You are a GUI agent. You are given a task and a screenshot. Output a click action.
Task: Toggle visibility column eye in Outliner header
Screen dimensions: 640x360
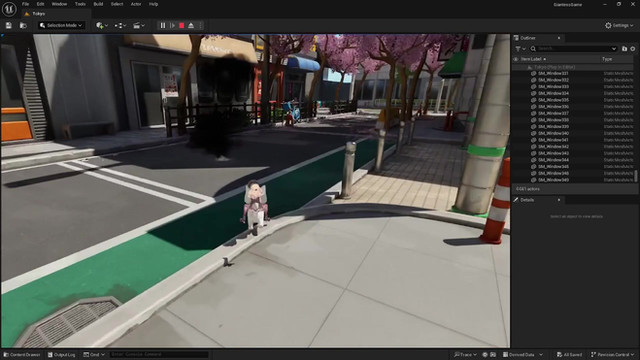[516, 59]
